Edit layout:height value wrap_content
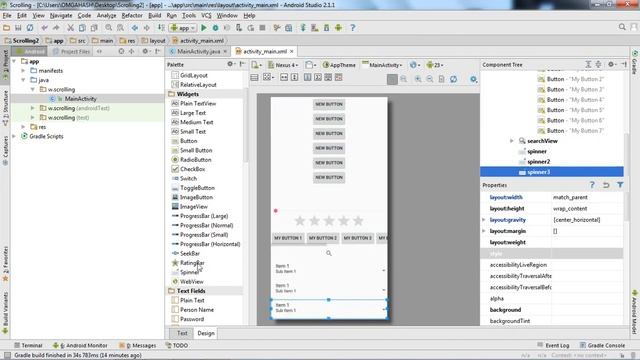 pos(587,209)
